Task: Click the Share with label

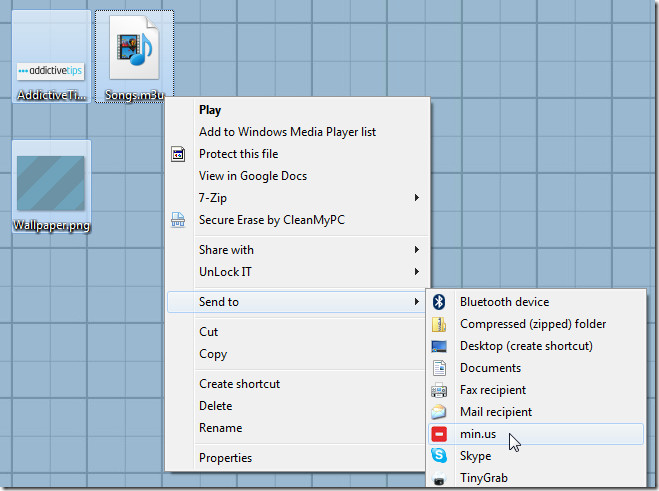Action: click(x=227, y=250)
